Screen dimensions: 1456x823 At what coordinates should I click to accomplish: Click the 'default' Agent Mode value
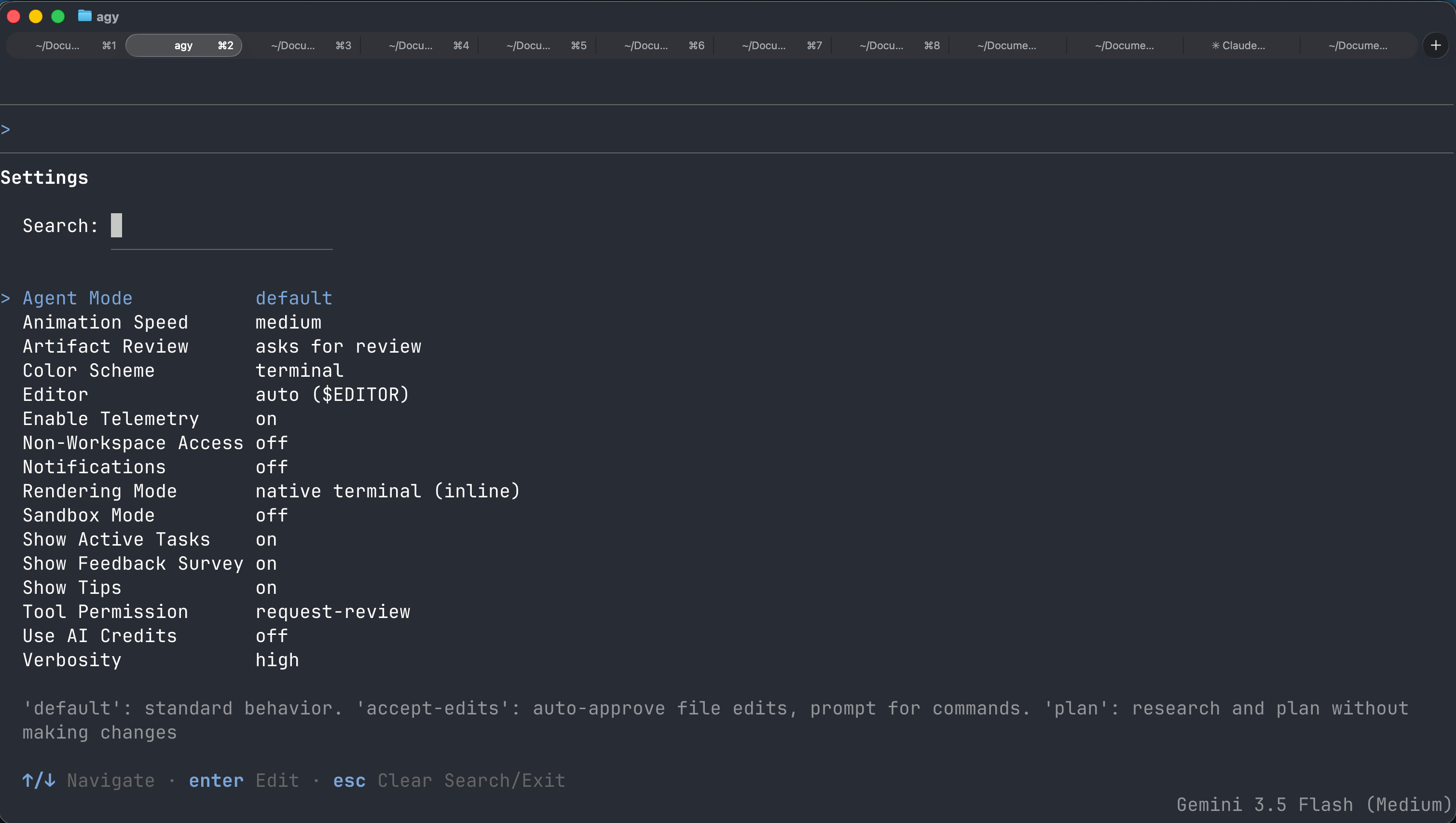point(293,298)
